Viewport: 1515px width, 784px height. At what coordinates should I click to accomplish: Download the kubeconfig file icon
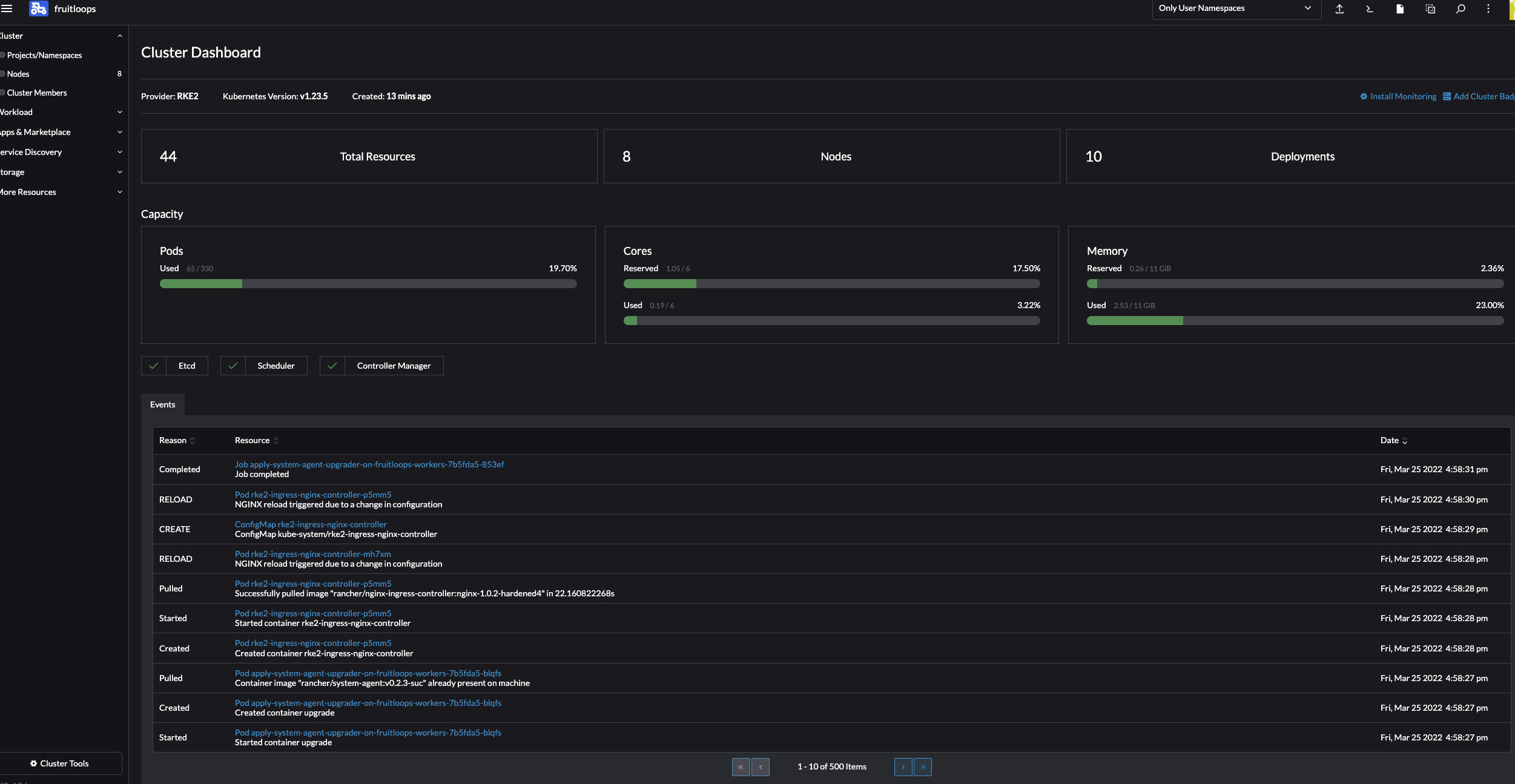[x=1400, y=9]
